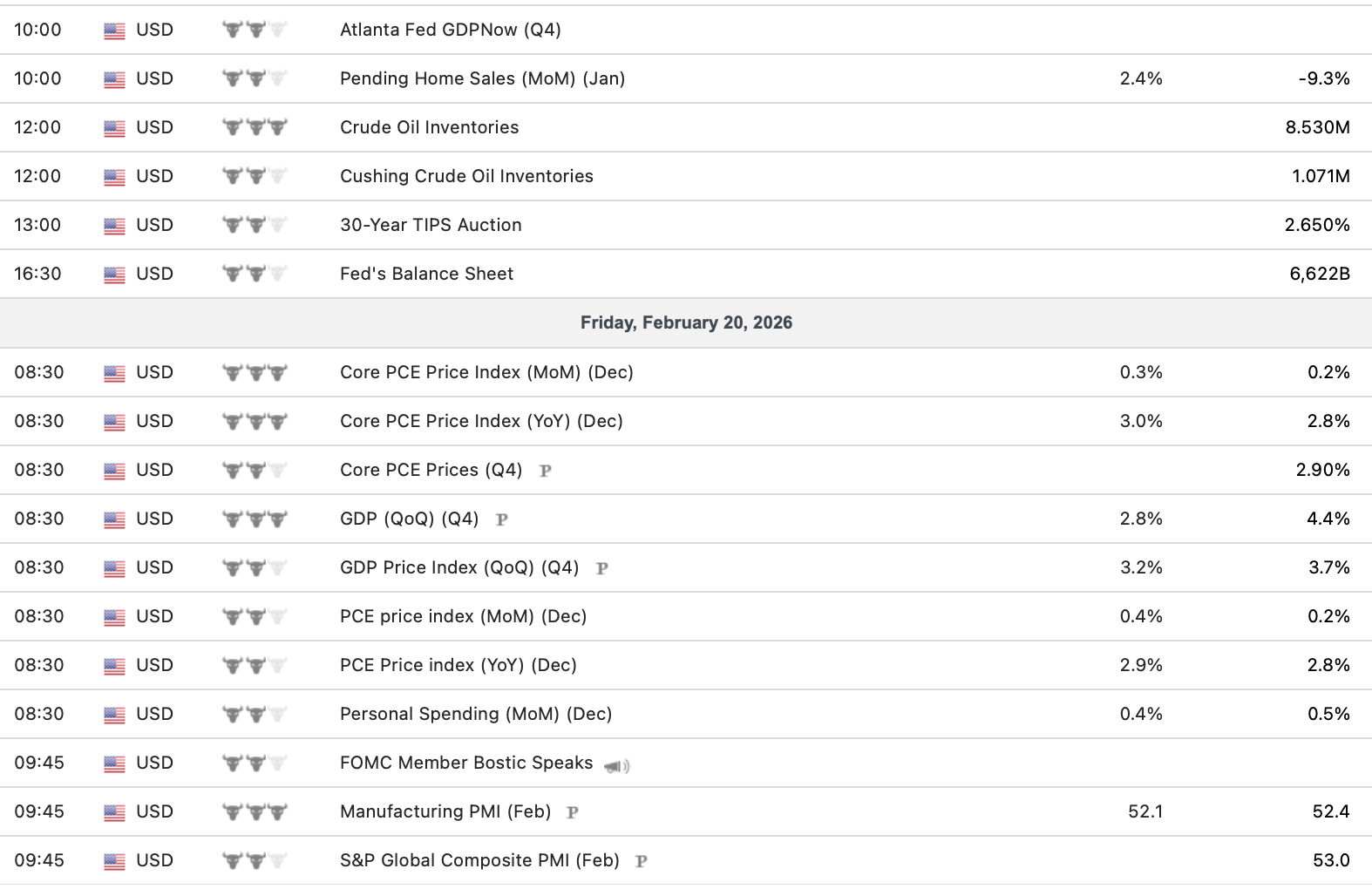1372x889 pixels.
Task: Open the 30-Year TIPS Auction event
Action: (x=431, y=225)
